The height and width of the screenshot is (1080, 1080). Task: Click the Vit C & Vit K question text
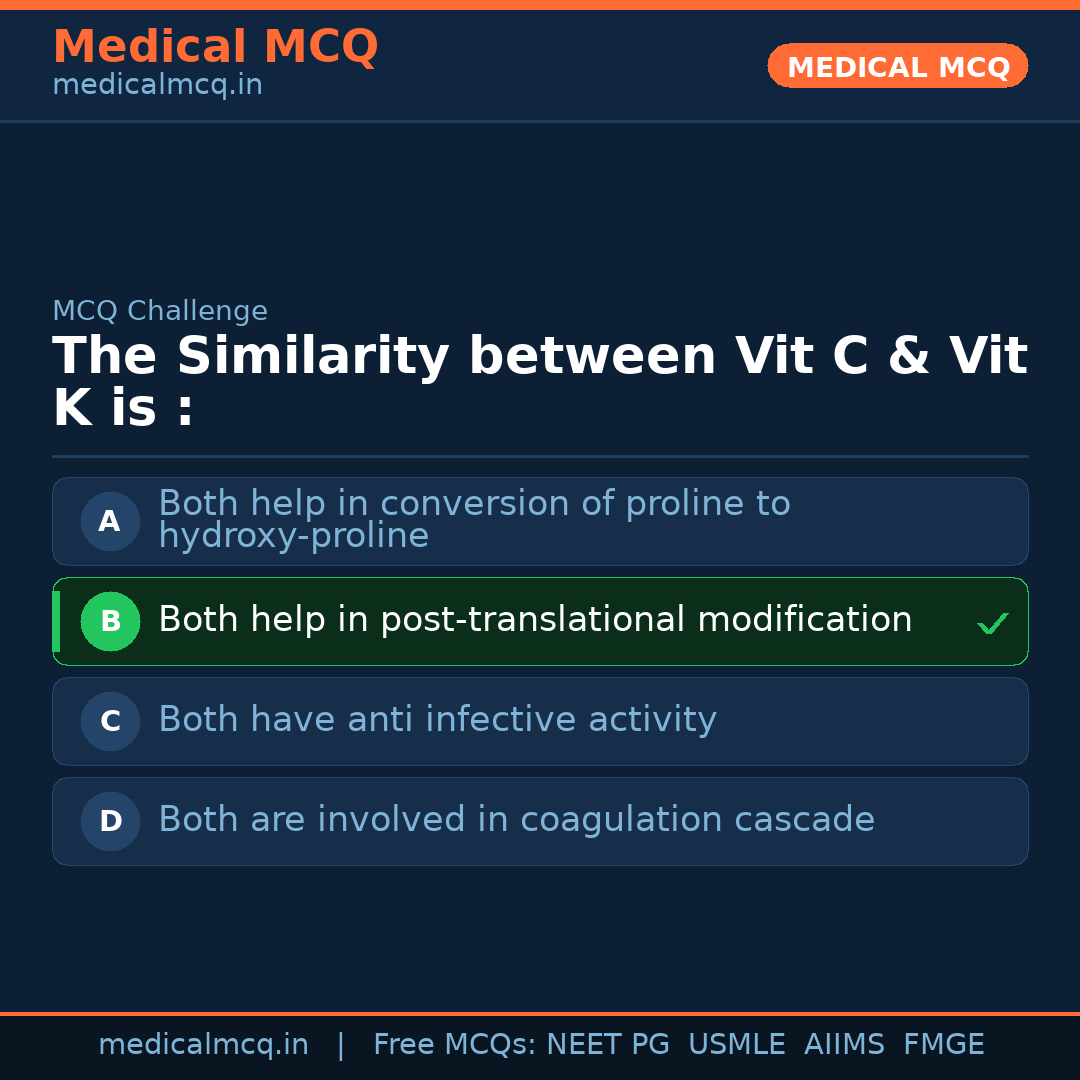(540, 382)
